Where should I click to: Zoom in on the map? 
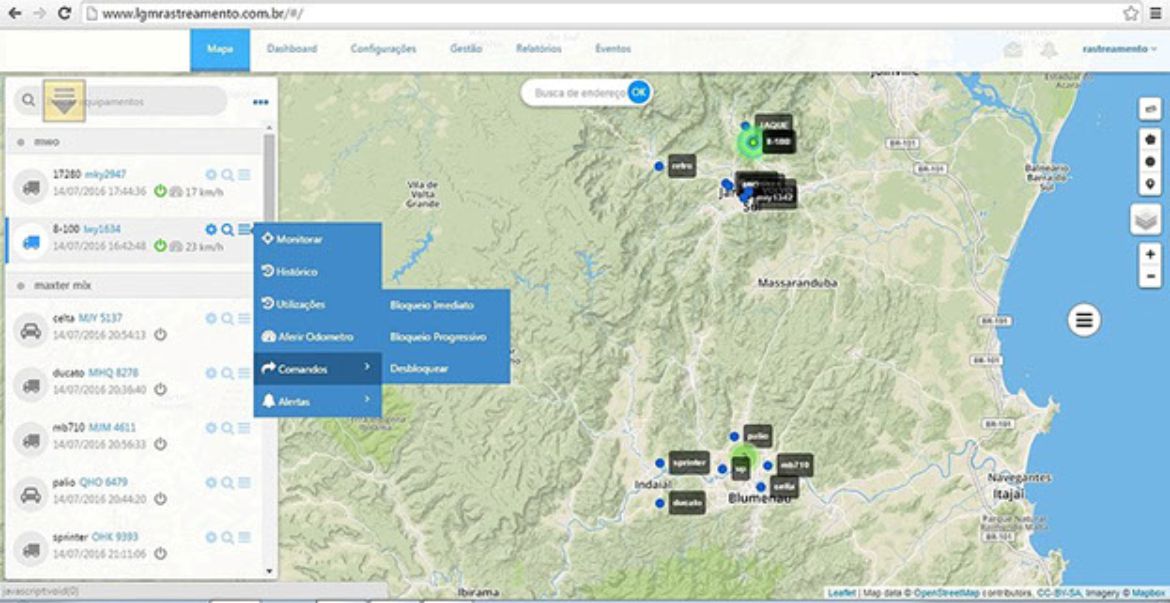click(1150, 254)
